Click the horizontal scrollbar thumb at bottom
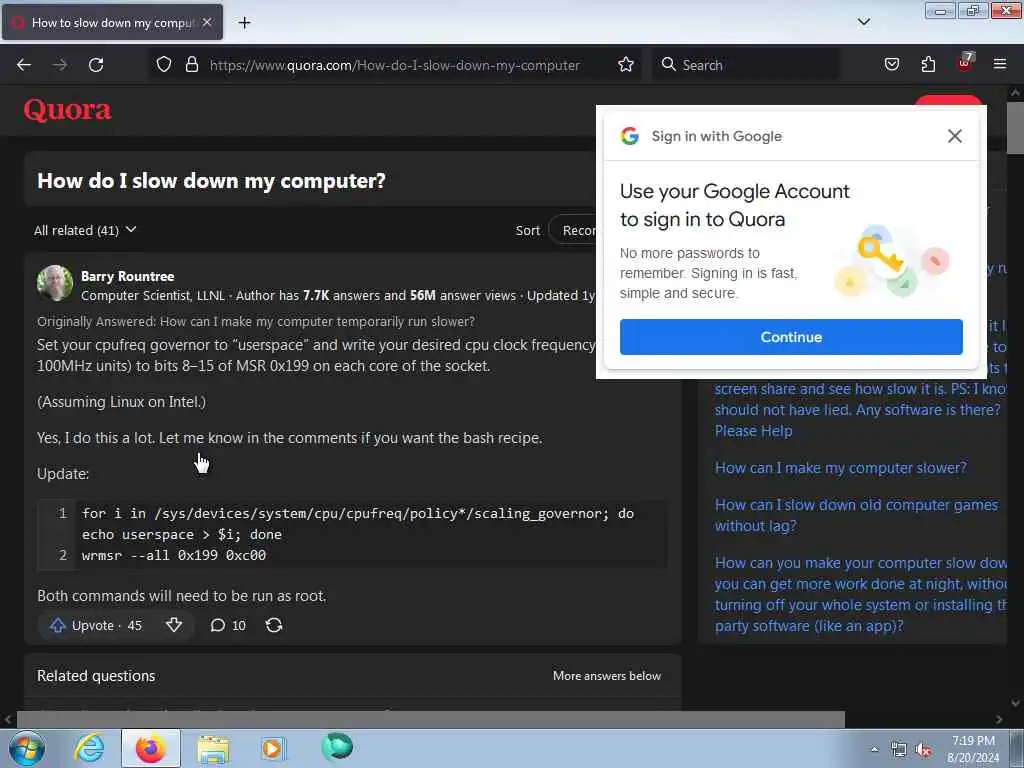 click(x=430, y=719)
